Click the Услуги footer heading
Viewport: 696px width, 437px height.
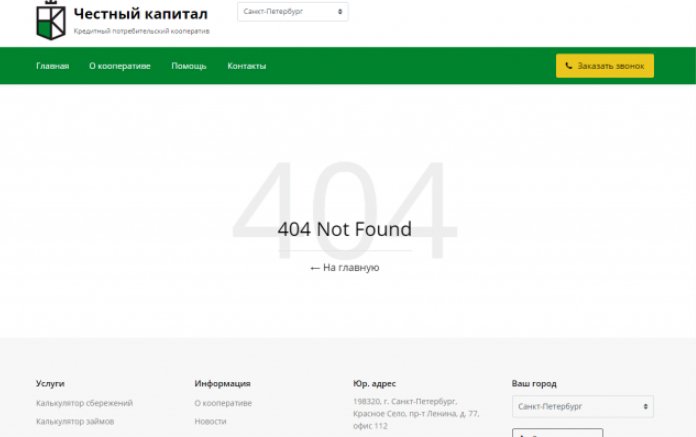coord(50,383)
